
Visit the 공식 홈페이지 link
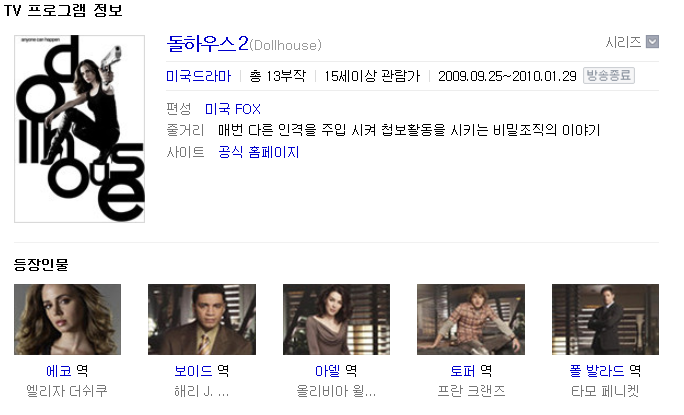[x=259, y=152]
